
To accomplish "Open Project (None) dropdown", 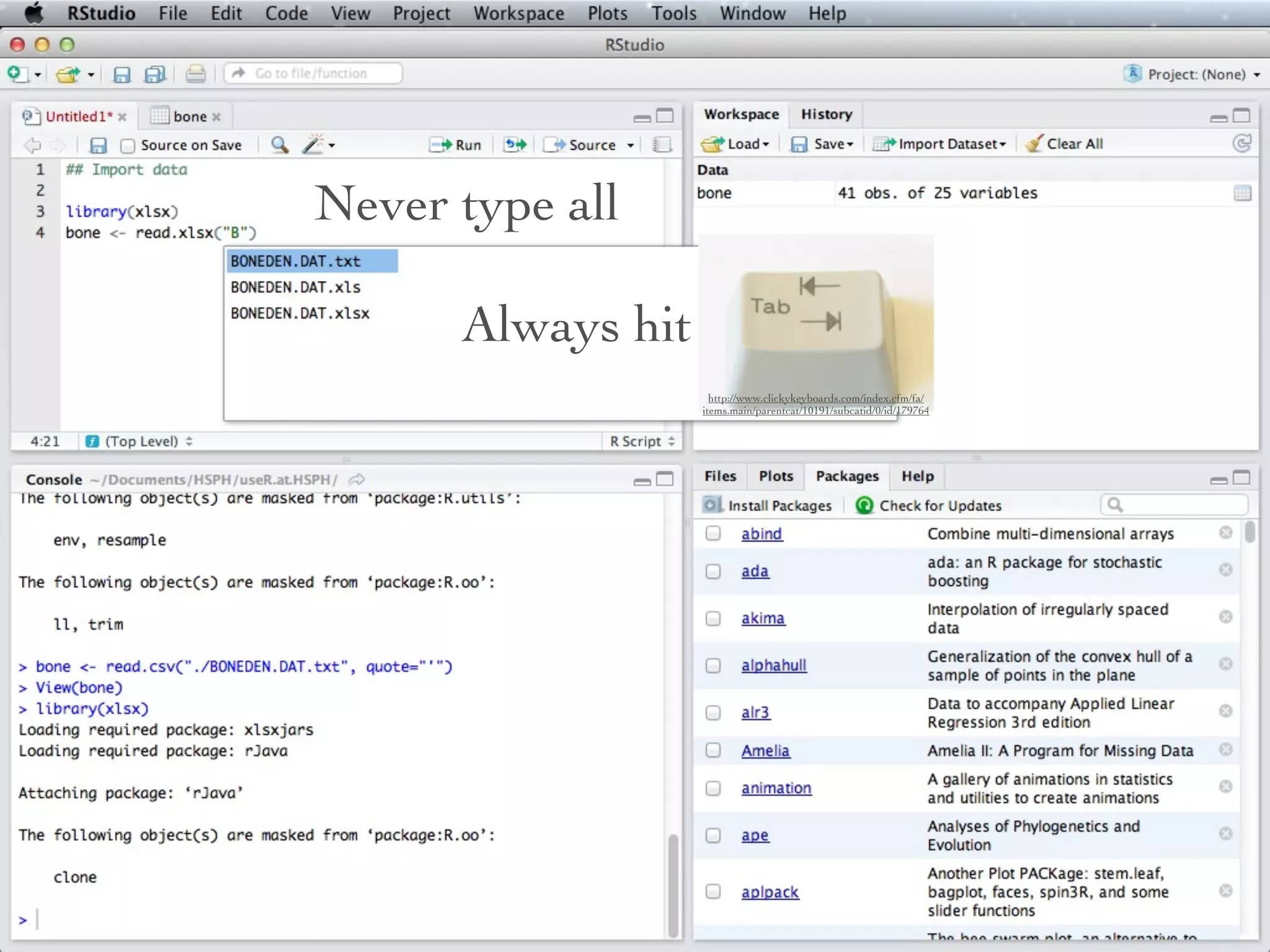I will 1192,74.
